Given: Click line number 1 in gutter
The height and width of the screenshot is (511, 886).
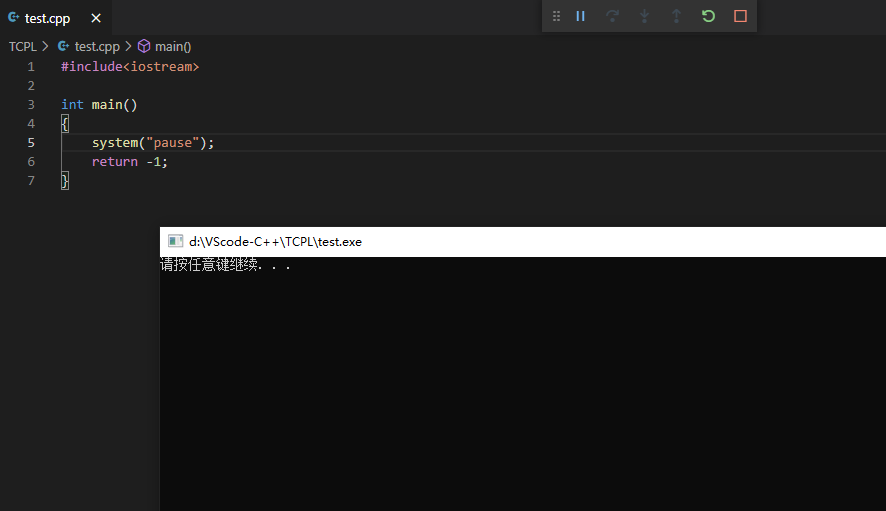Looking at the screenshot, I should click(x=31, y=67).
